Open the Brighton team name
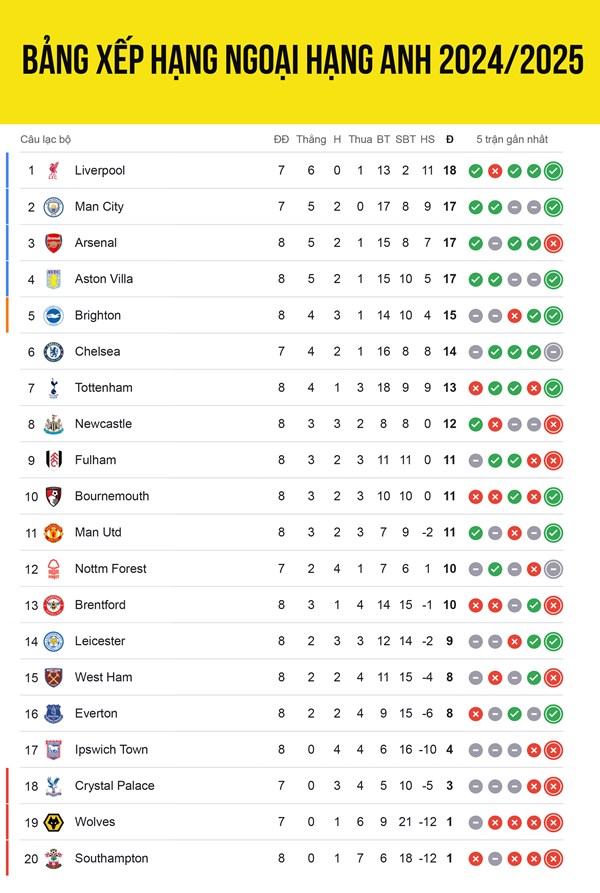Viewport: 600px width, 893px height. (x=98, y=316)
